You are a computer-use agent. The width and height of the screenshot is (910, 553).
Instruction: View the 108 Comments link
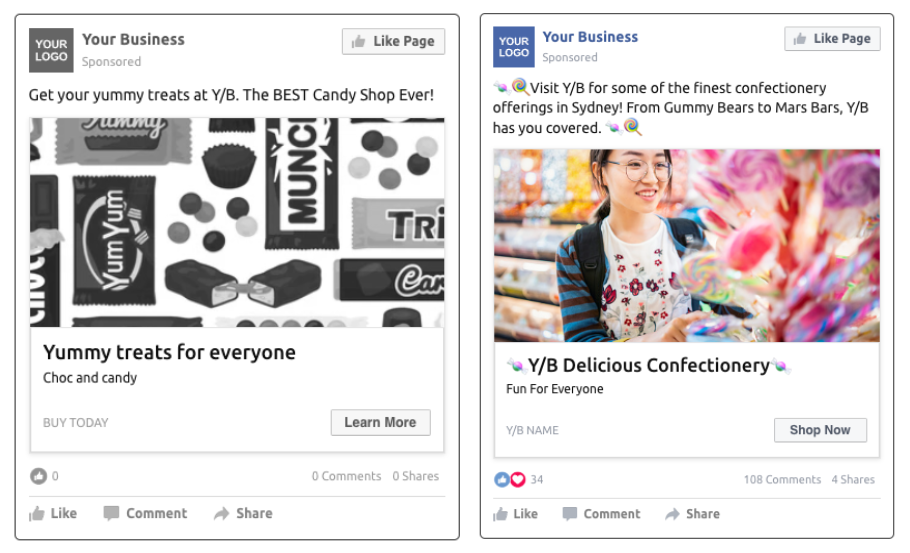[782, 480]
